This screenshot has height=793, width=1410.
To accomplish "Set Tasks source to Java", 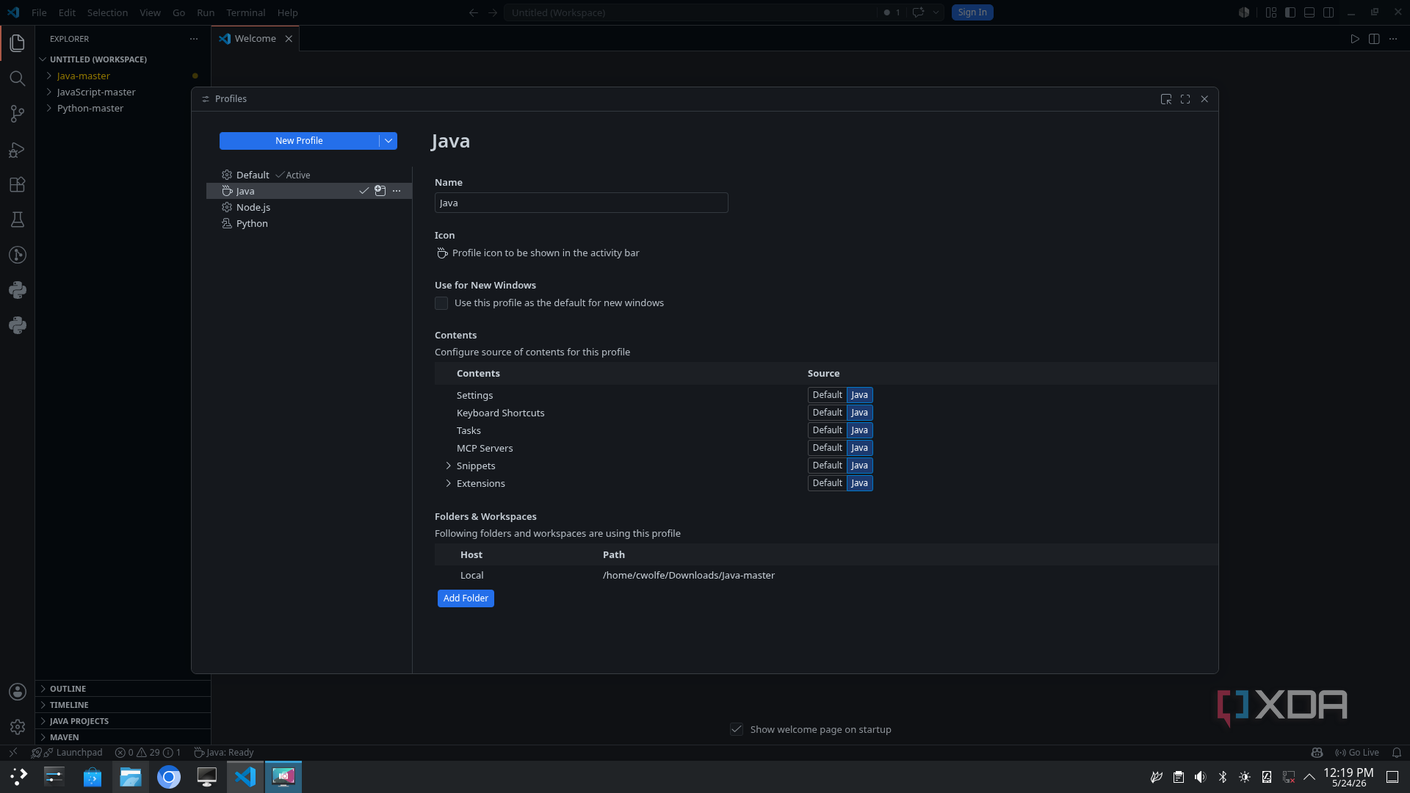I will click(x=860, y=430).
